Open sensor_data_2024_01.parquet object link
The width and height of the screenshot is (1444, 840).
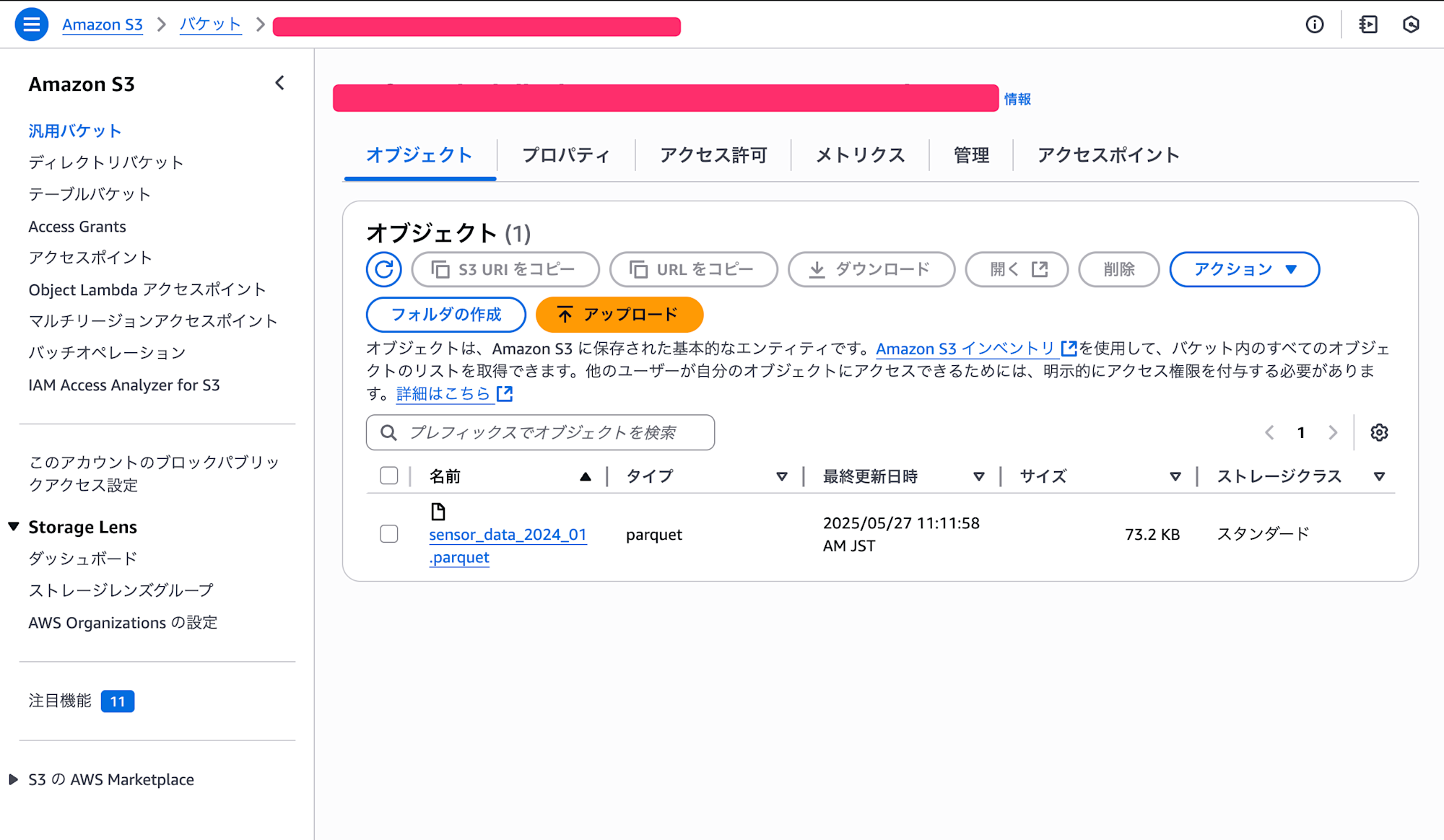[508, 546]
